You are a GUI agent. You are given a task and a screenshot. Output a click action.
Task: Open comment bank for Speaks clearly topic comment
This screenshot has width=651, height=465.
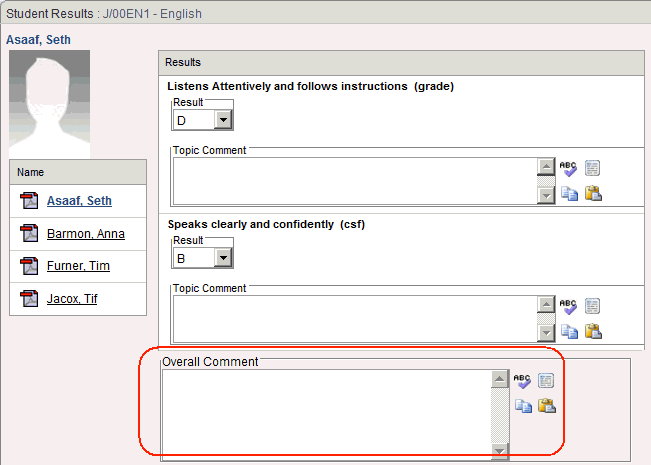[592, 306]
